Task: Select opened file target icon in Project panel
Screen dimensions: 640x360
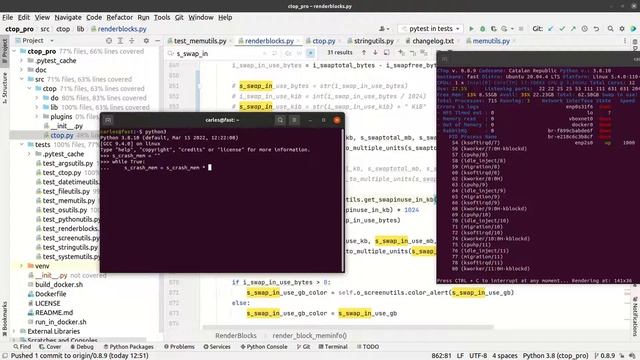Action: [x=109, y=40]
